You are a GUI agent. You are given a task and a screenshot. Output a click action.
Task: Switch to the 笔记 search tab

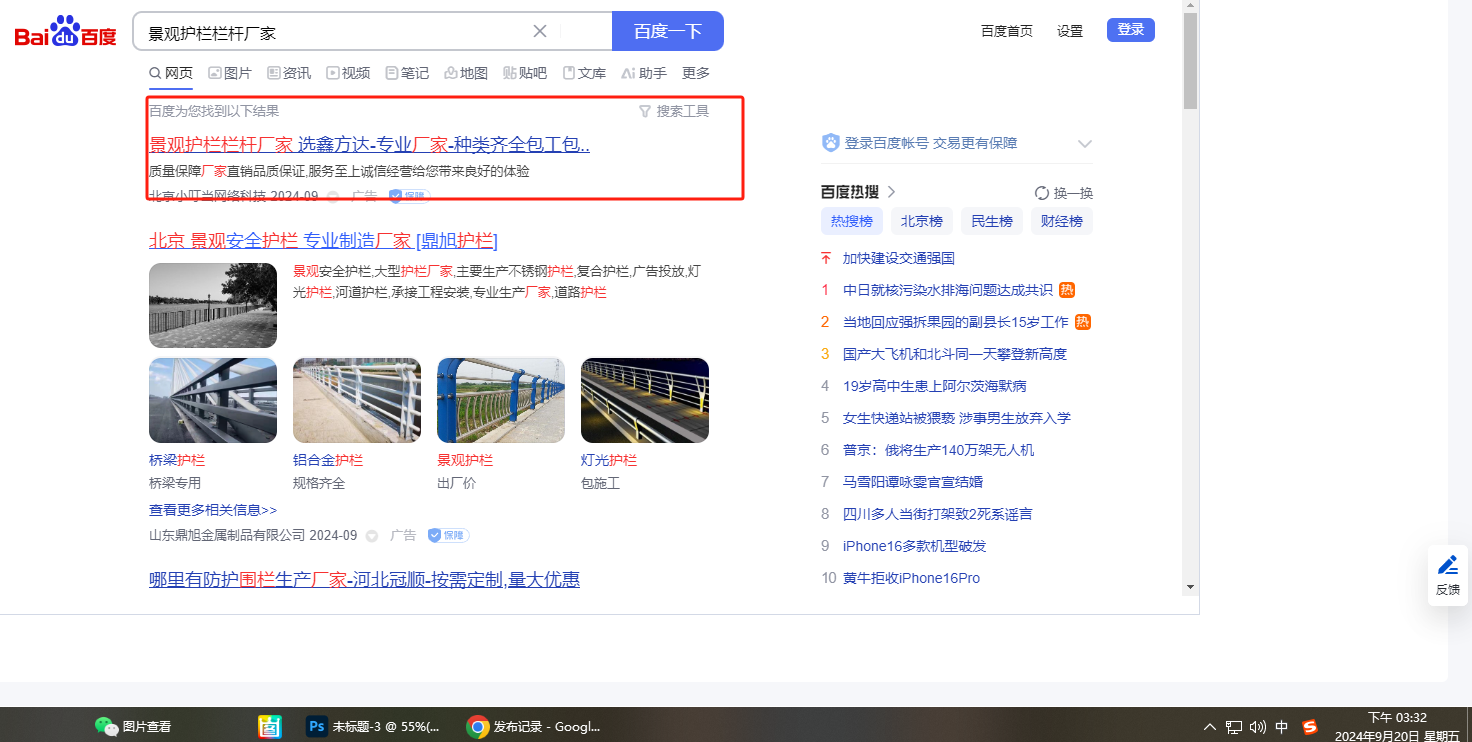coord(407,73)
